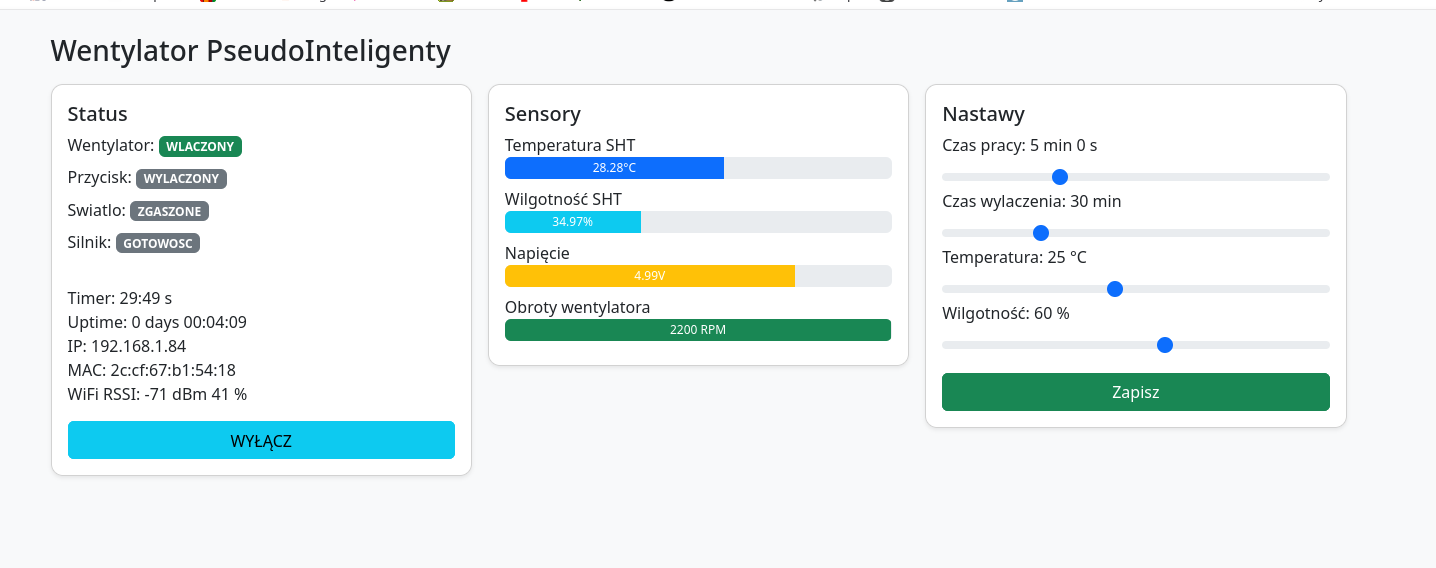1436x568 pixels.
Task: Click the WYŁĄCZ button
Action: [x=261, y=440]
